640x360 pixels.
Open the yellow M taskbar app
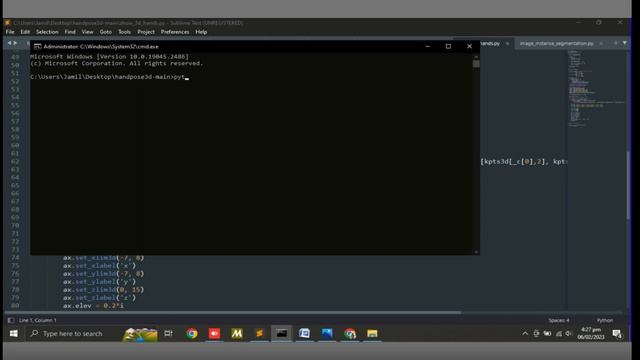click(237, 333)
